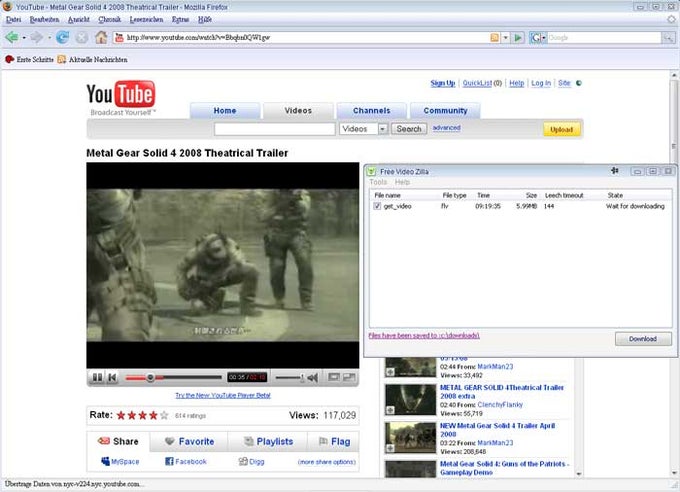The width and height of the screenshot is (680, 492).
Task: Click the search magnifier icon
Action: (x=668, y=38)
